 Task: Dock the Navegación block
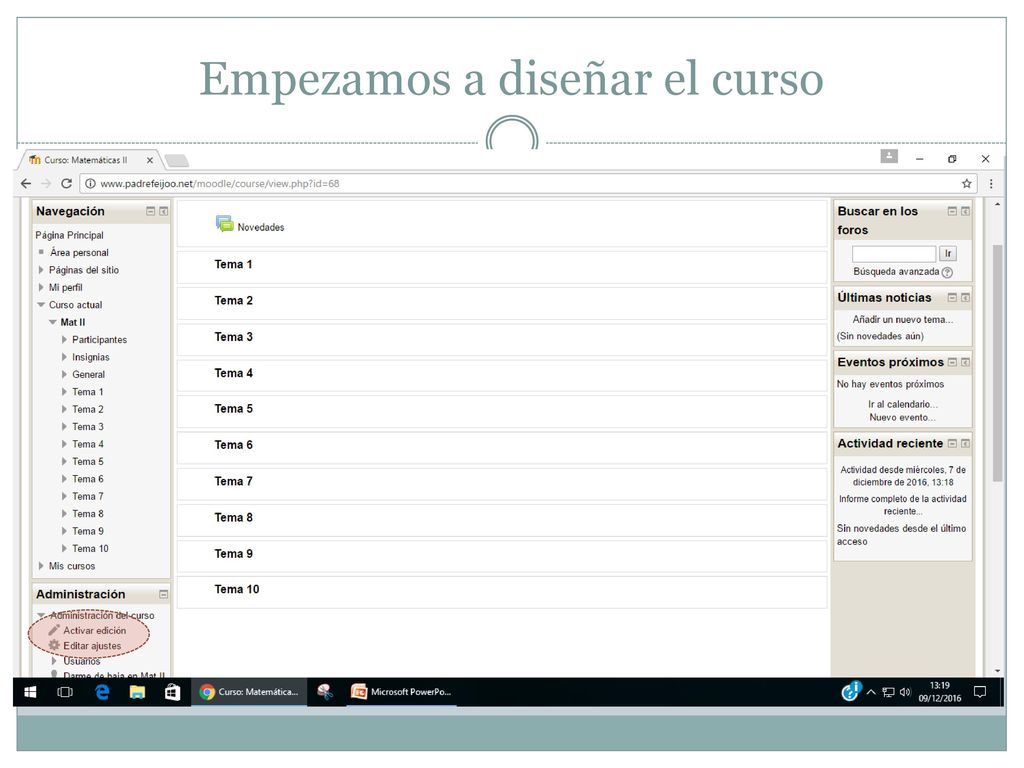coord(163,211)
